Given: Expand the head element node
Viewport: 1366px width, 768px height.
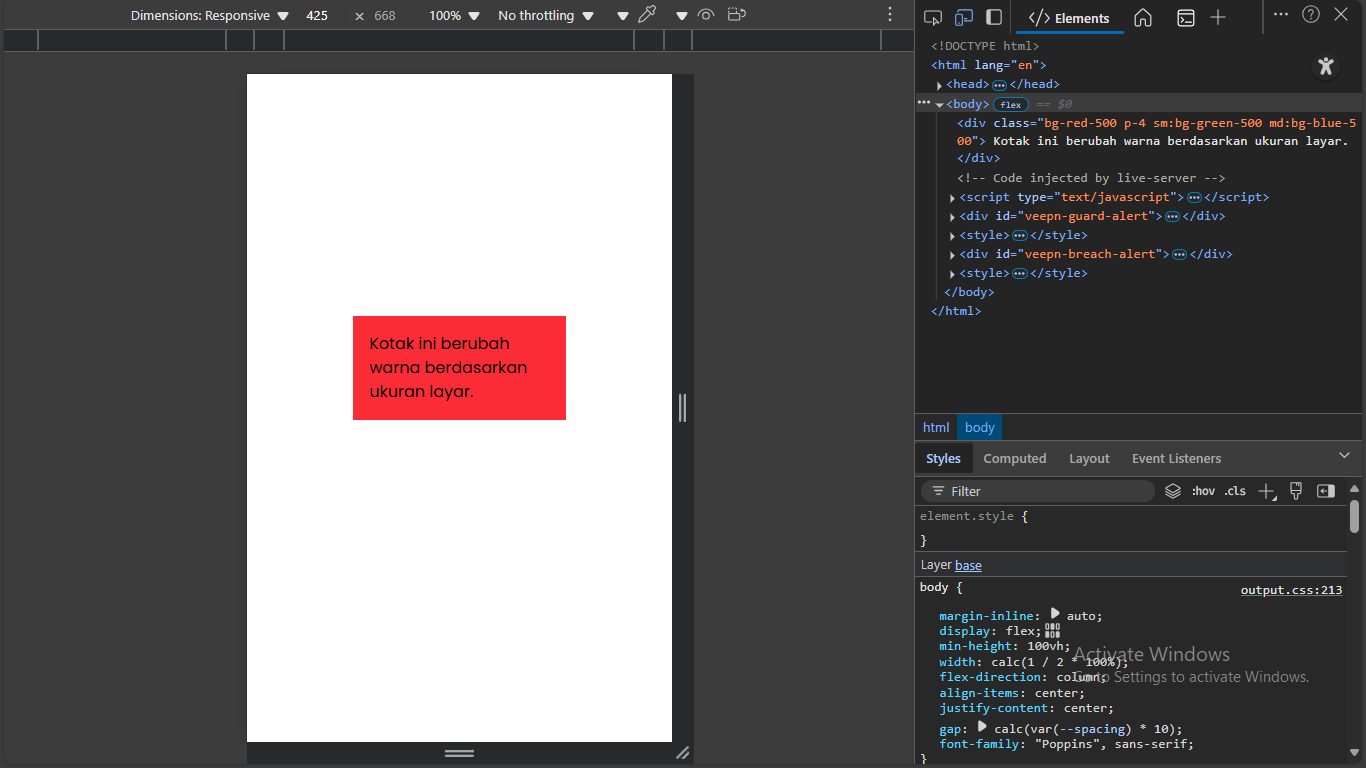Looking at the screenshot, I should tap(939, 85).
